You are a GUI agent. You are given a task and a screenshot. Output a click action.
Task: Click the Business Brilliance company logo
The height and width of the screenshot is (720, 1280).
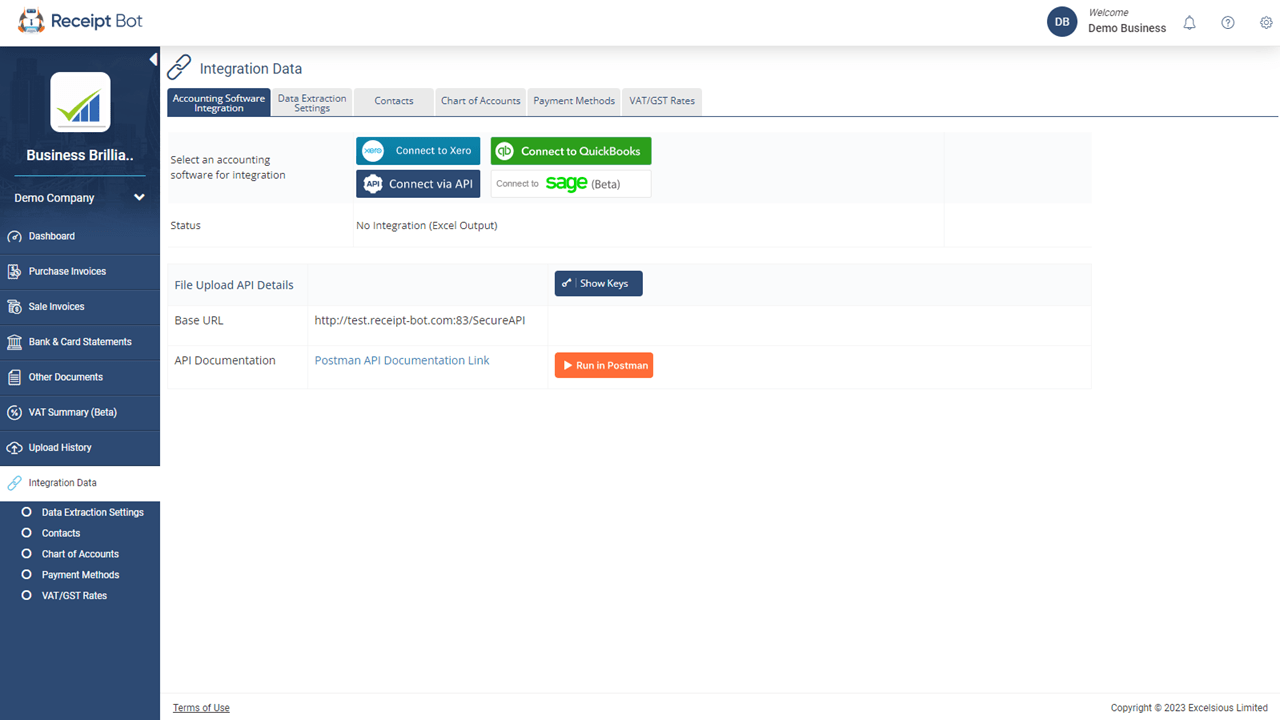79,103
